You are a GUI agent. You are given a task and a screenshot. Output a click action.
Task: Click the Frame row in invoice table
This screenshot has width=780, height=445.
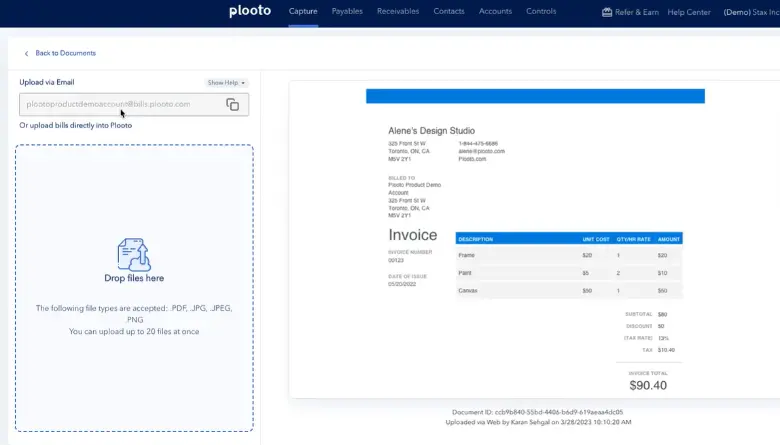[x=569, y=255]
